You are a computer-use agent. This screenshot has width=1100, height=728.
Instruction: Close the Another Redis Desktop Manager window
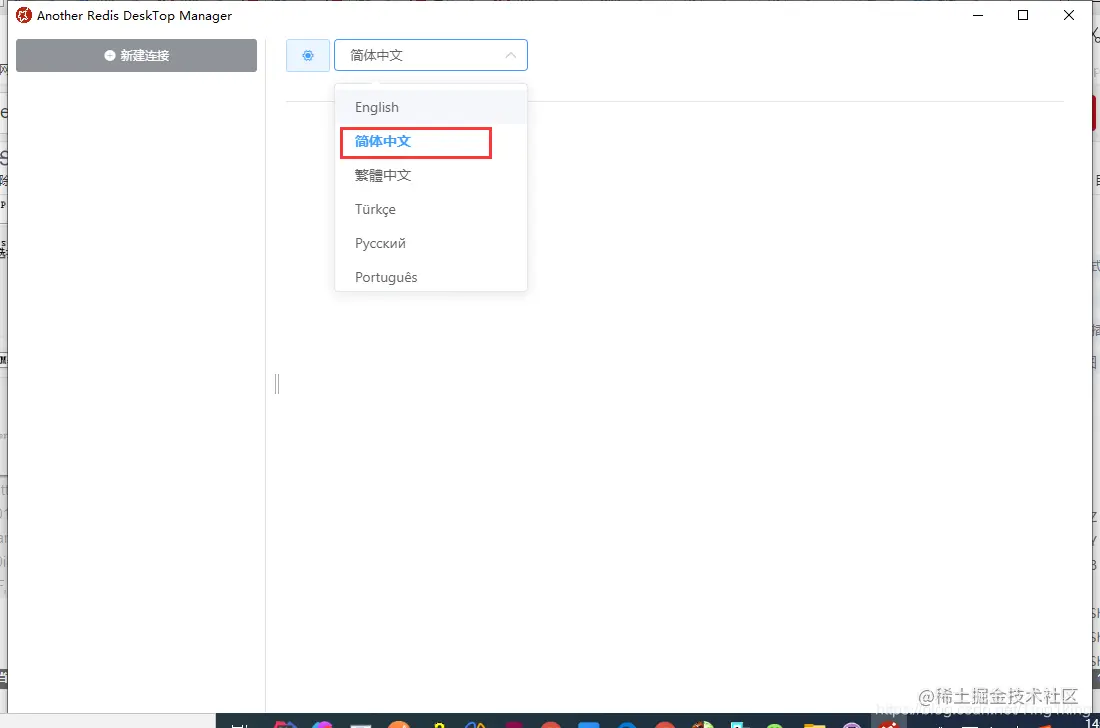(1068, 15)
